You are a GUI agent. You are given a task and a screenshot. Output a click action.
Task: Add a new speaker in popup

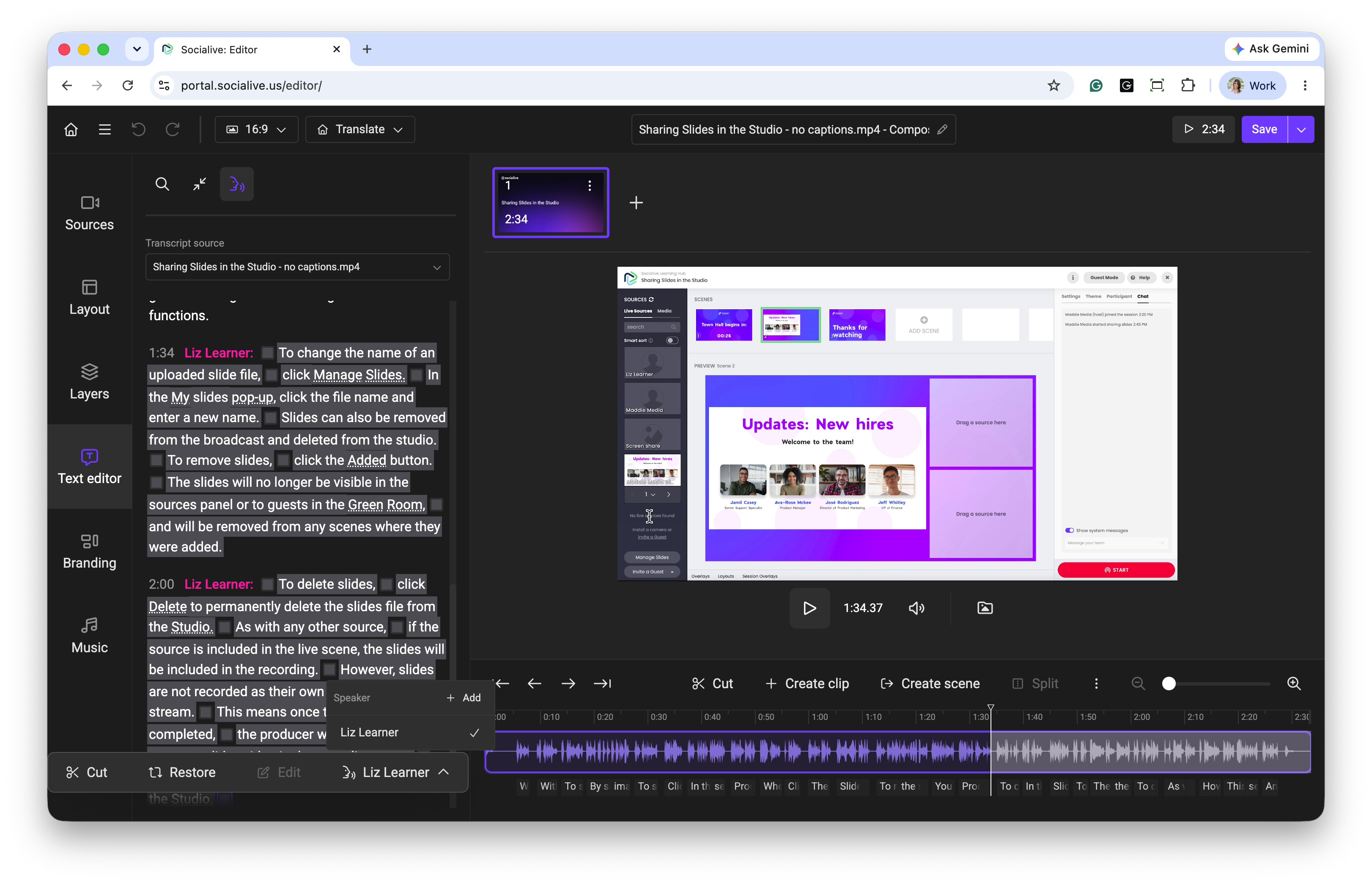464,698
